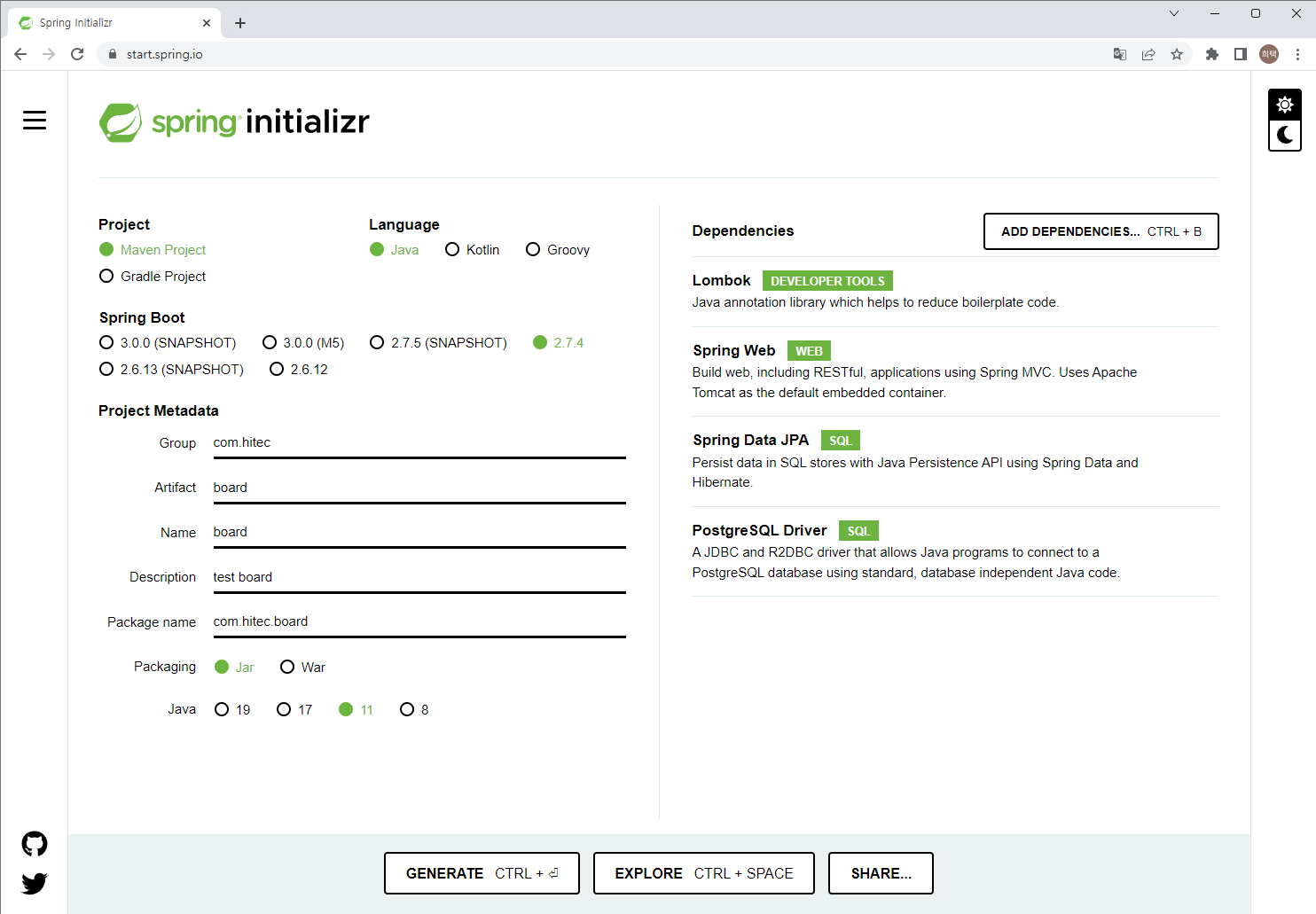Switch to light theme sun icon
The image size is (1316, 914).
(x=1285, y=105)
